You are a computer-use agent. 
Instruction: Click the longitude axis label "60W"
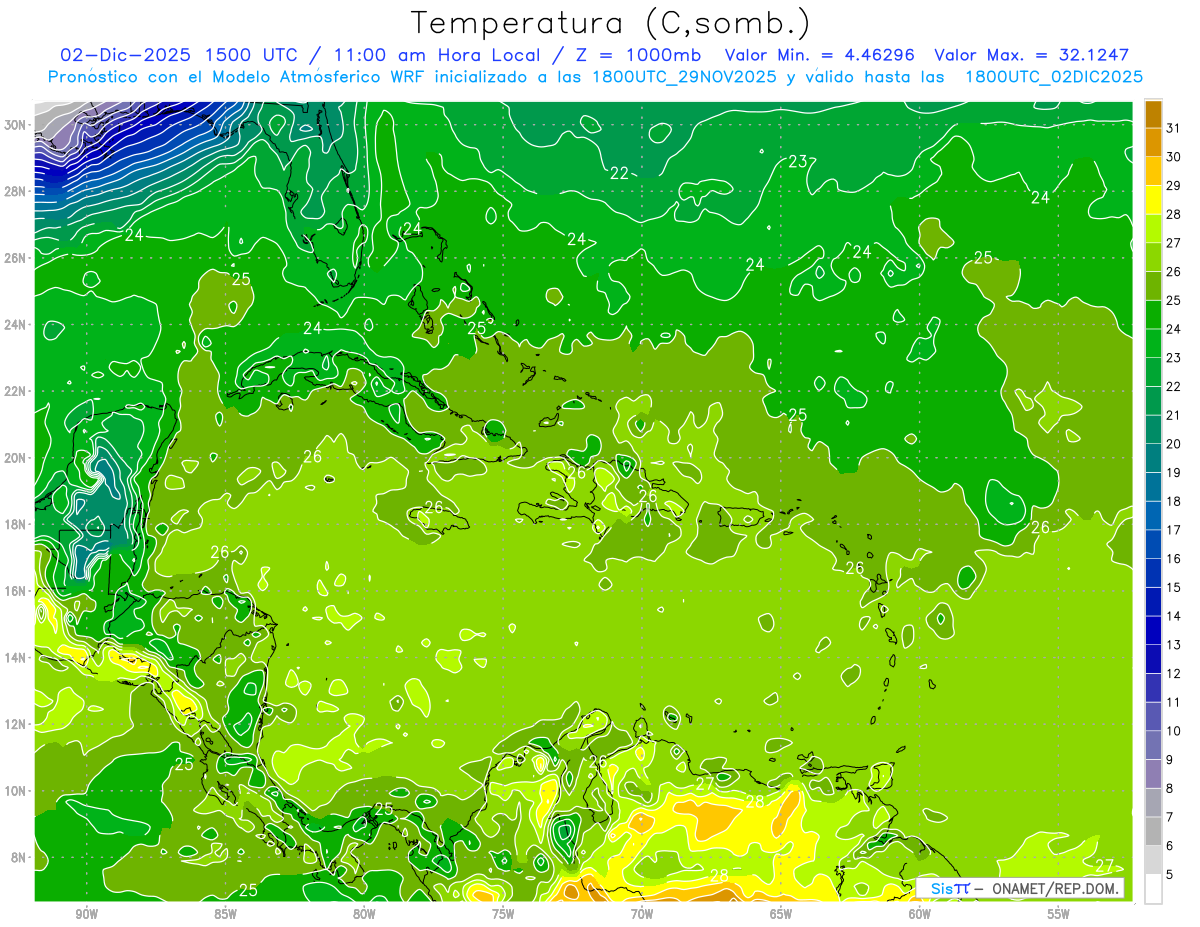[x=920, y=914]
